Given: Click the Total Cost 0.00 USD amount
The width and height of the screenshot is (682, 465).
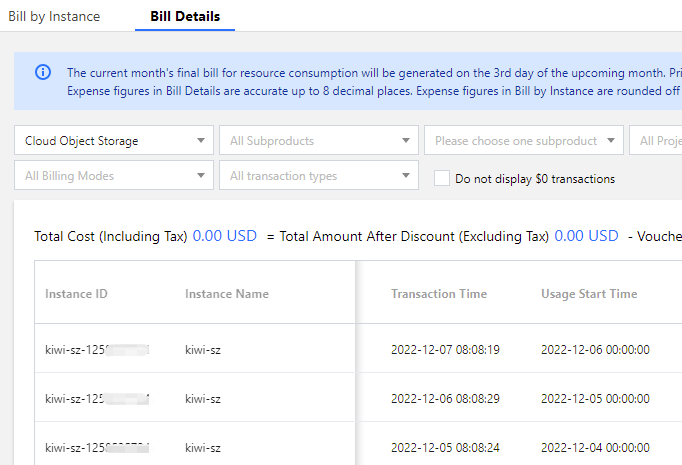Looking at the screenshot, I should (x=225, y=236).
